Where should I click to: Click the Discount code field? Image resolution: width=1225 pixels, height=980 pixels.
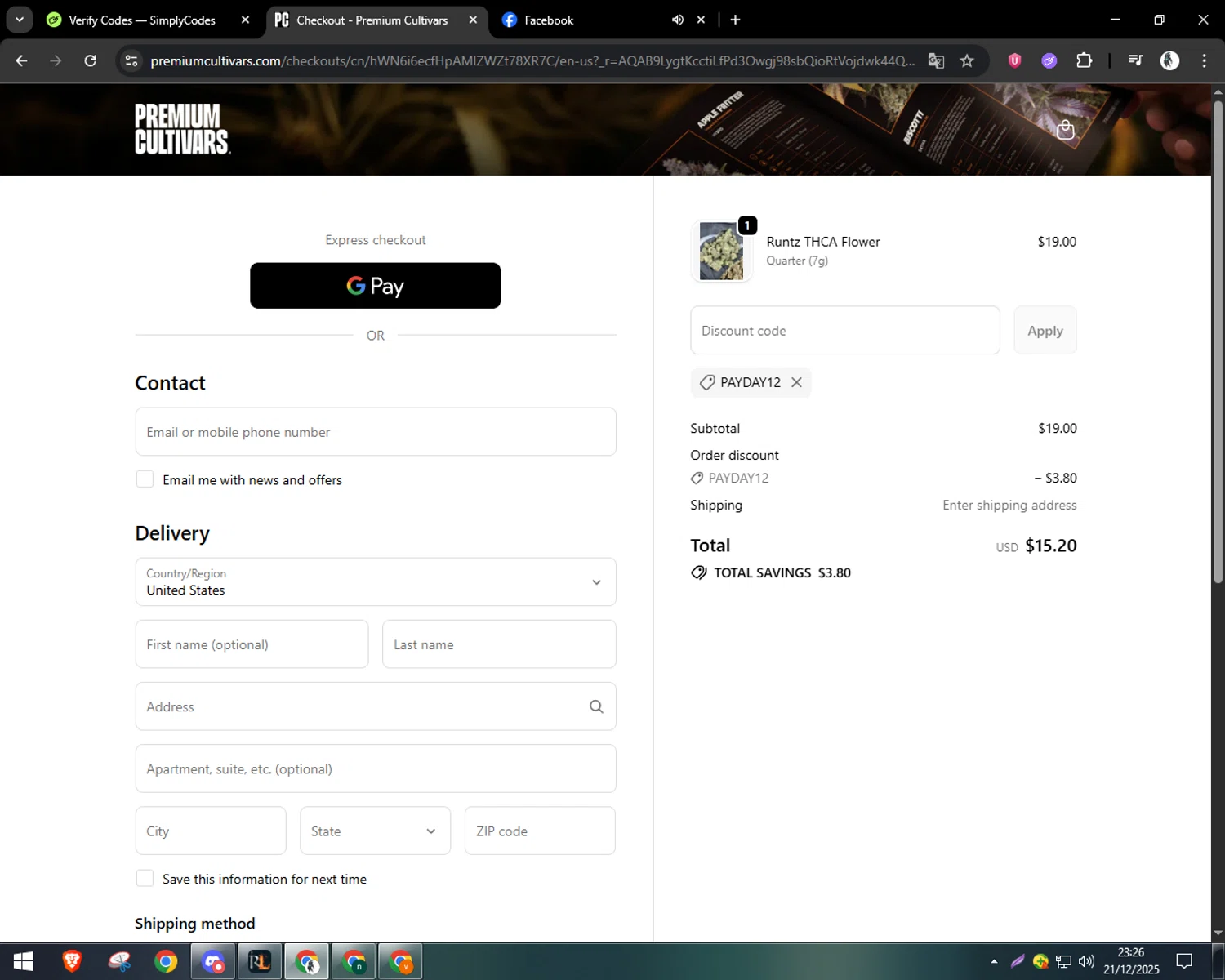point(845,331)
